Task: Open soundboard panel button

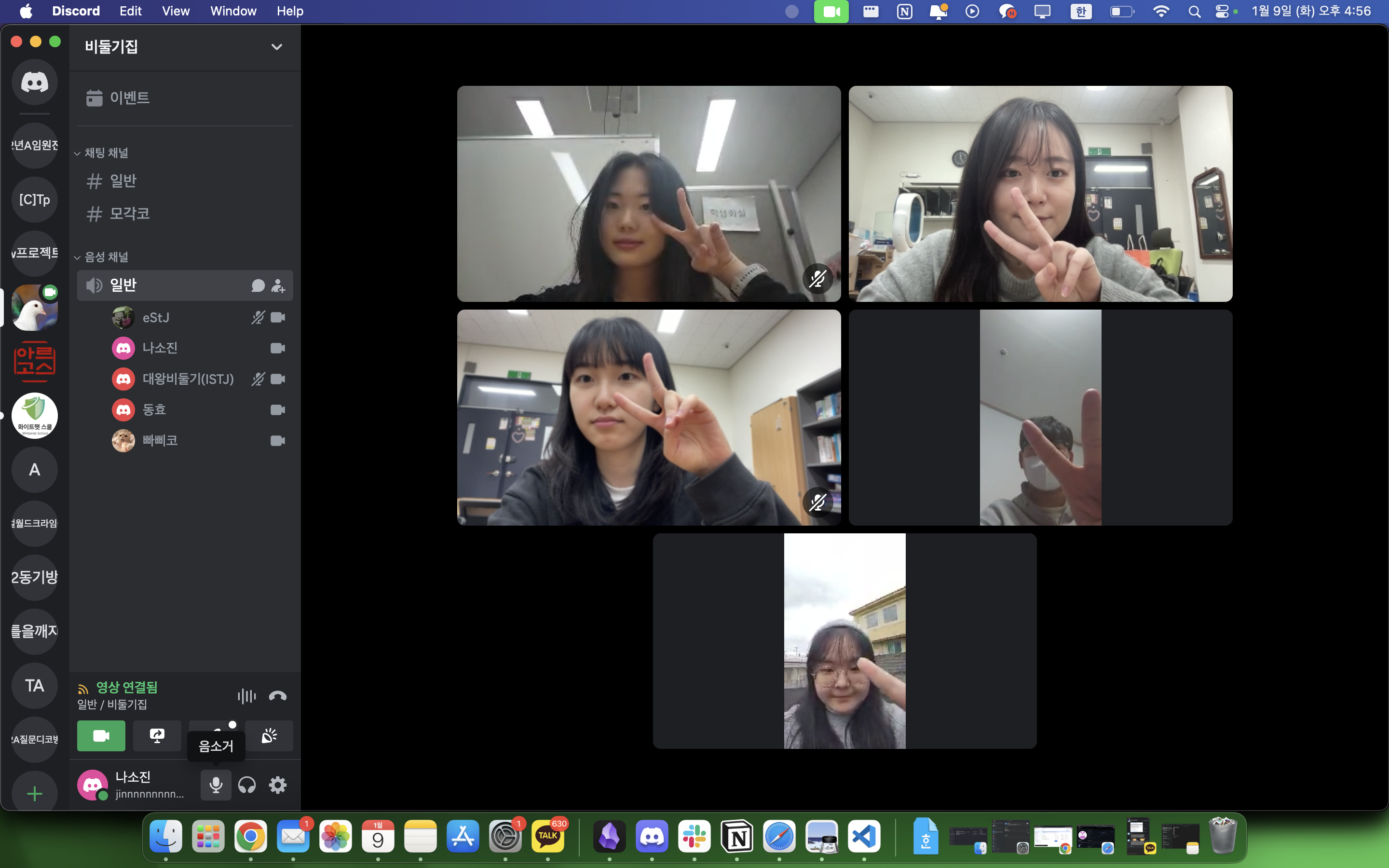Action: click(x=269, y=735)
